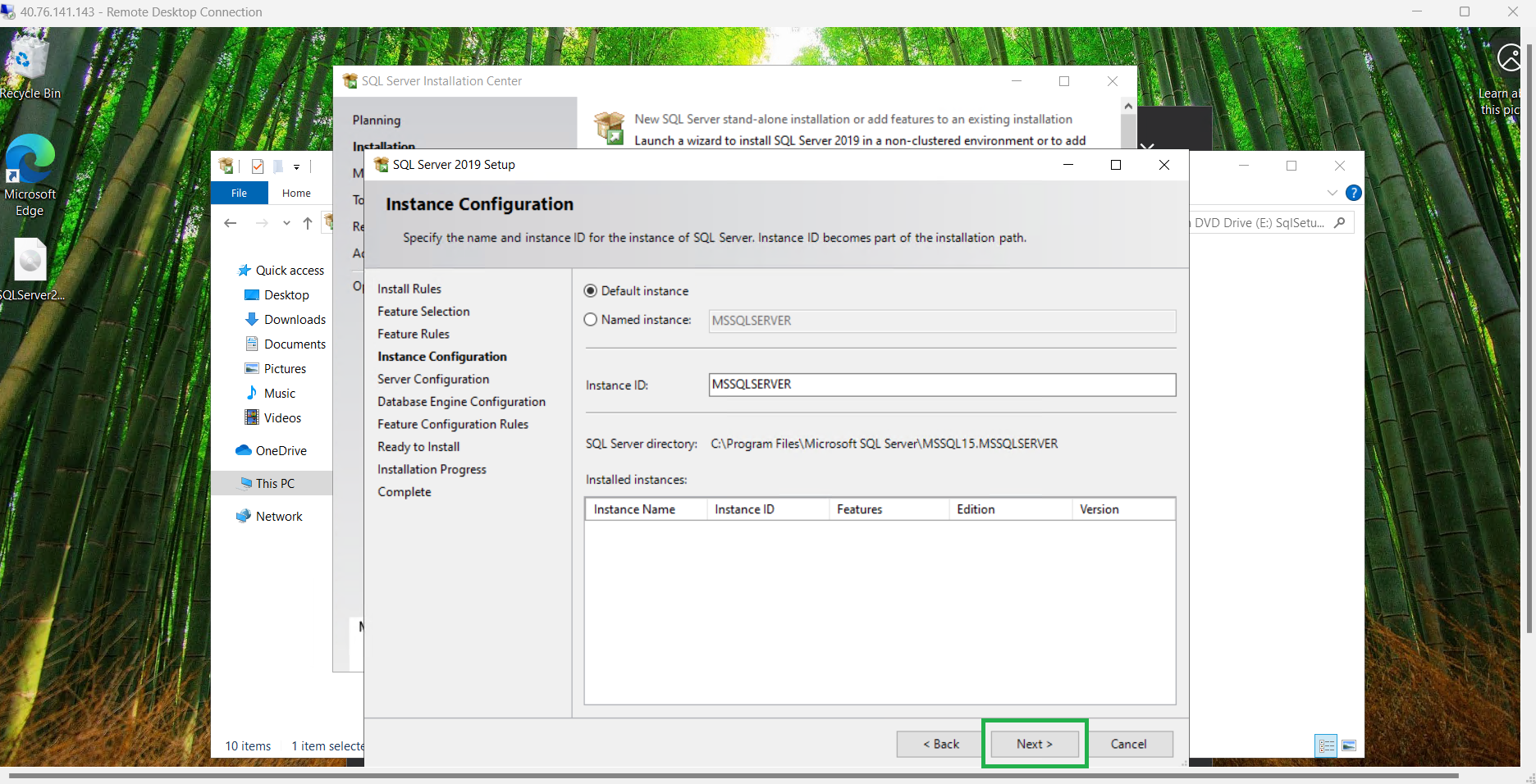Click the Back button in Setup
Image resolution: width=1536 pixels, height=784 pixels.
click(x=940, y=744)
